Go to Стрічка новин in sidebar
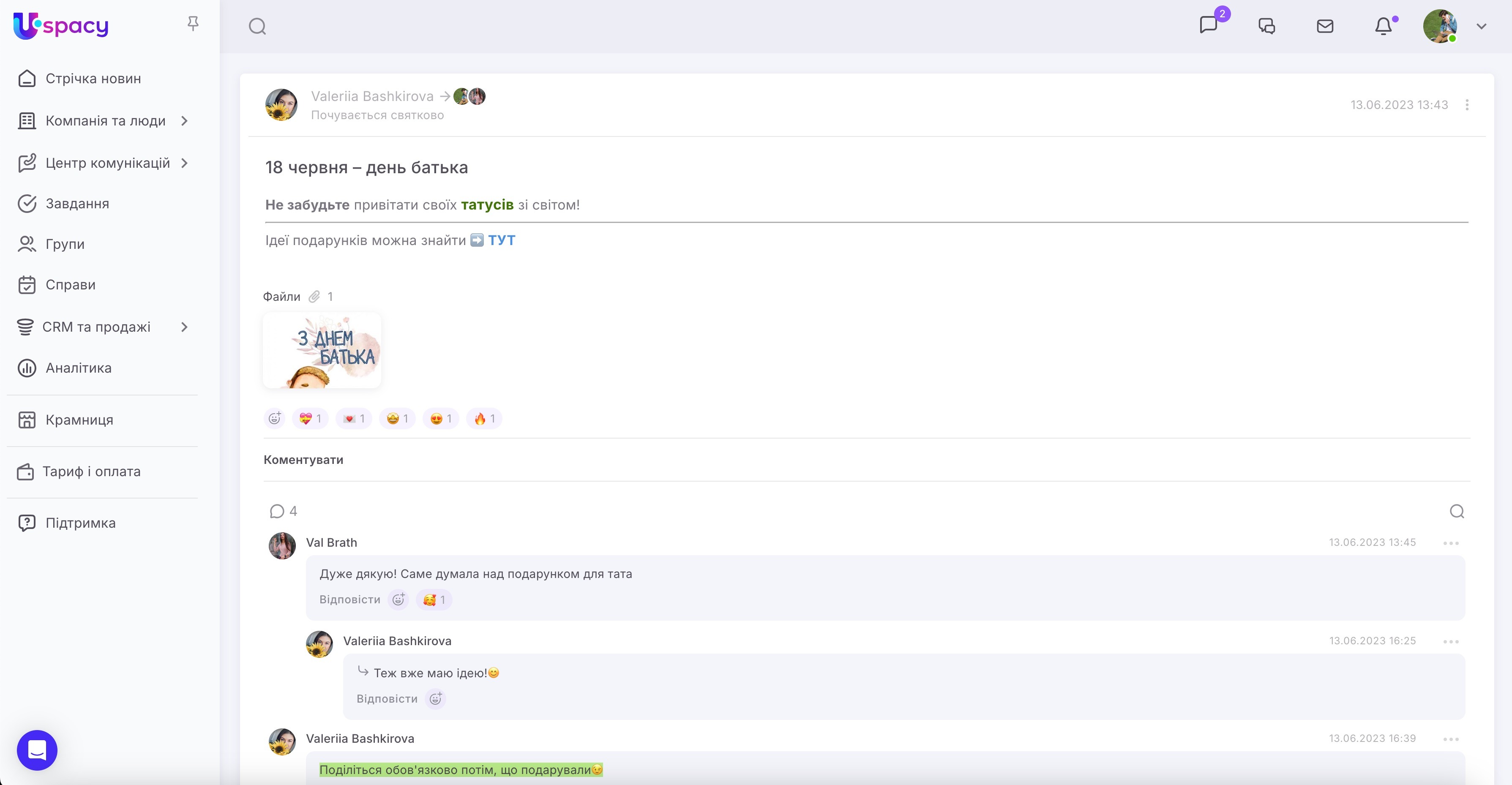Screen dimensions: 1512x785 93,79
